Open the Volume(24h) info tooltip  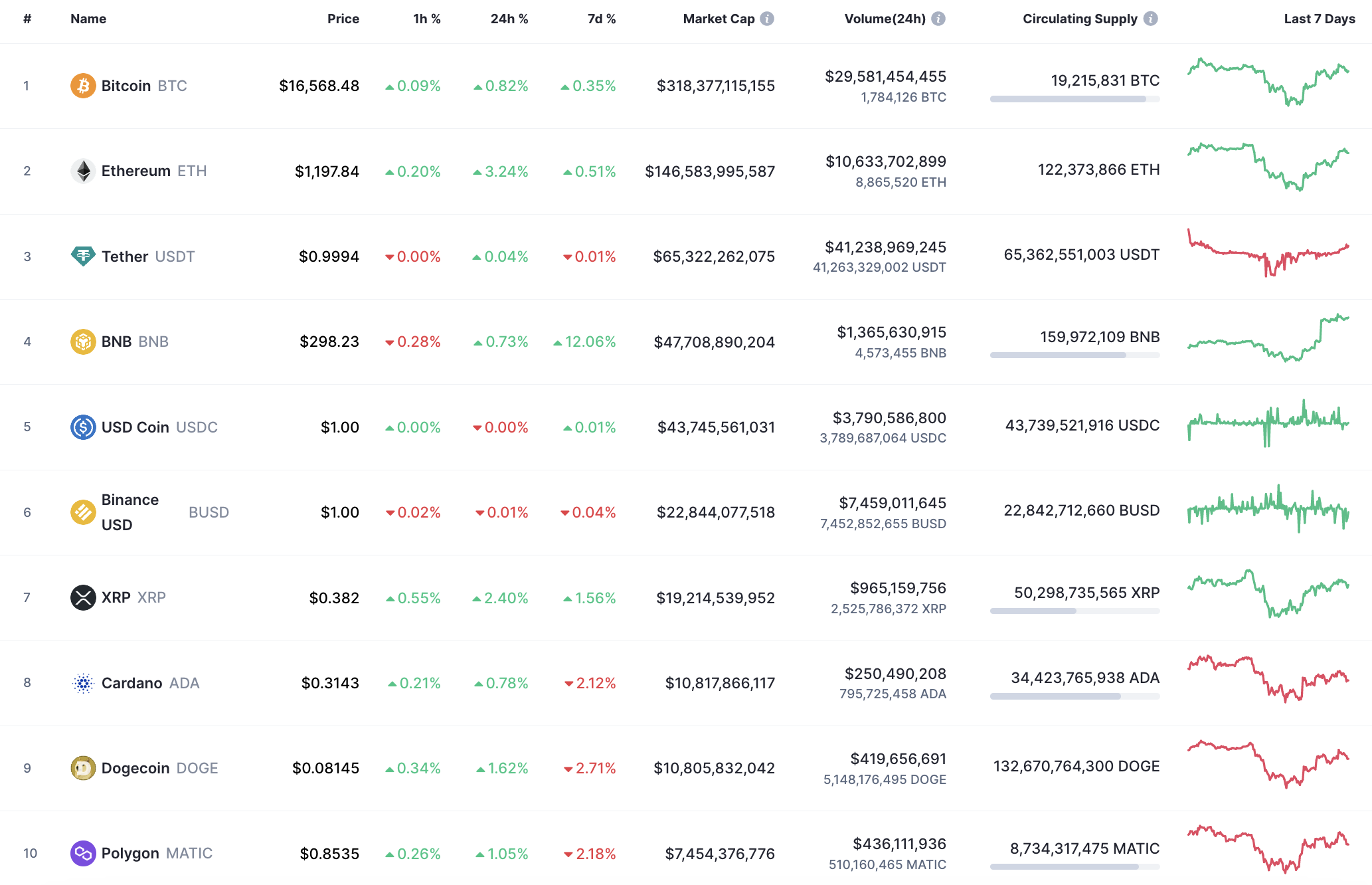(x=938, y=19)
